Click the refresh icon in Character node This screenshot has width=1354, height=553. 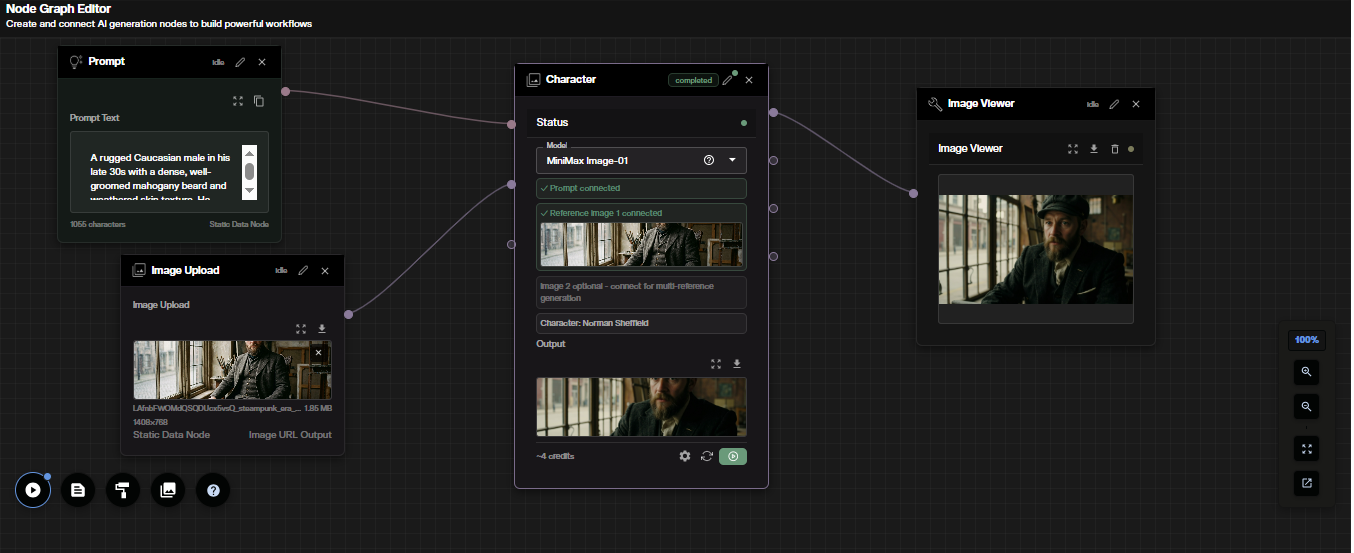point(707,456)
